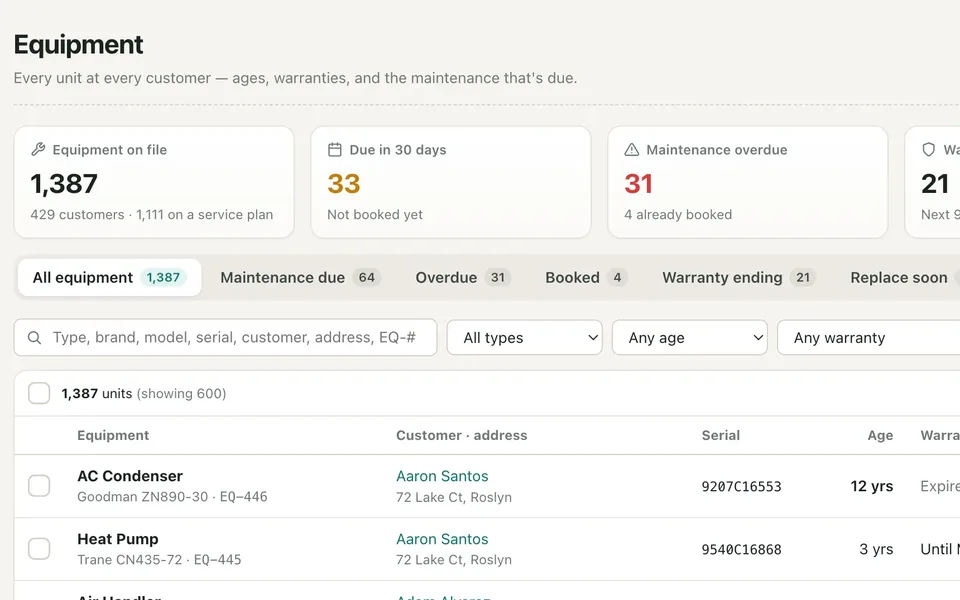This screenshot has width=960, height=600.
Task: Click the 72 Lake Ct address under AC Condenser
Action: click(454, 497)
